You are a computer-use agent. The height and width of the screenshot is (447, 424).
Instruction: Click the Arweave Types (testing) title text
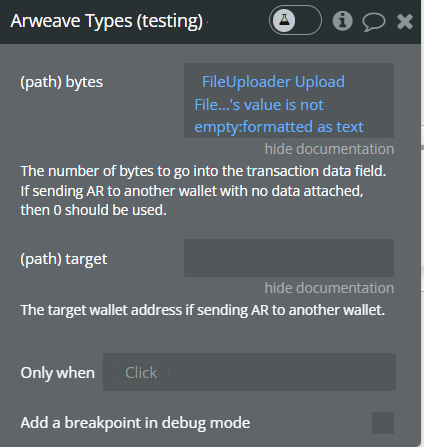click(107, 21)
